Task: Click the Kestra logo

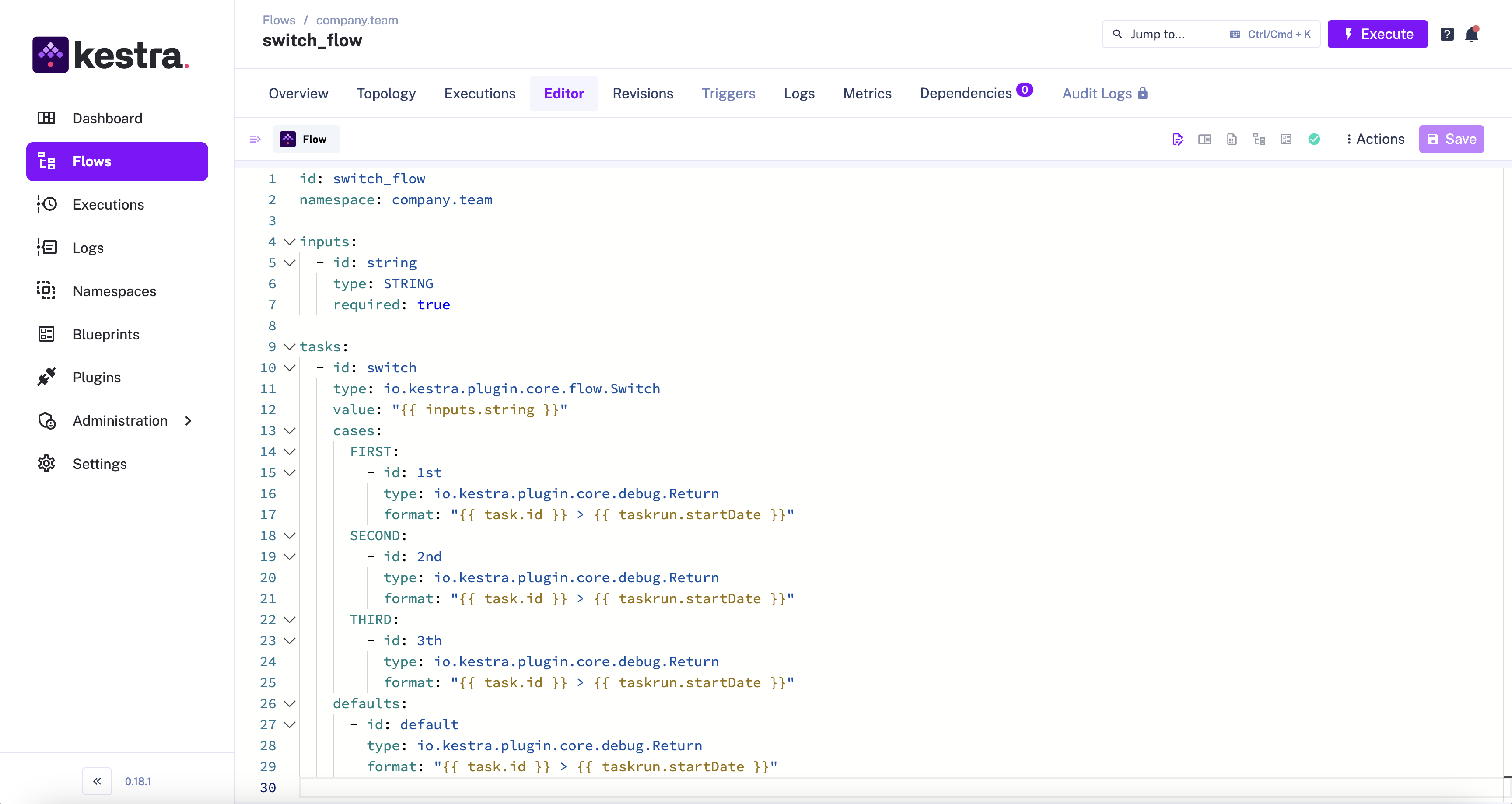Action: click(x=110, y=55)
